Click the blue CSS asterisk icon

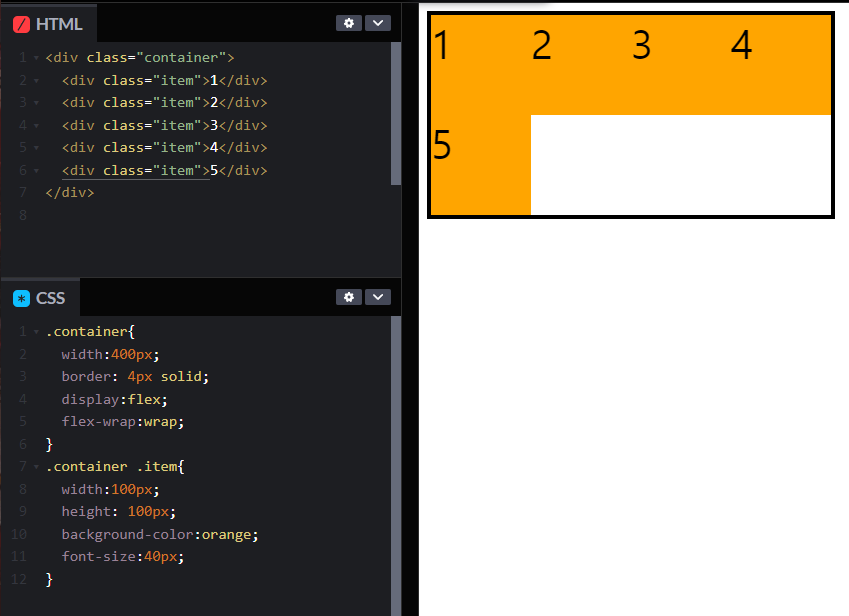(22, 298)
